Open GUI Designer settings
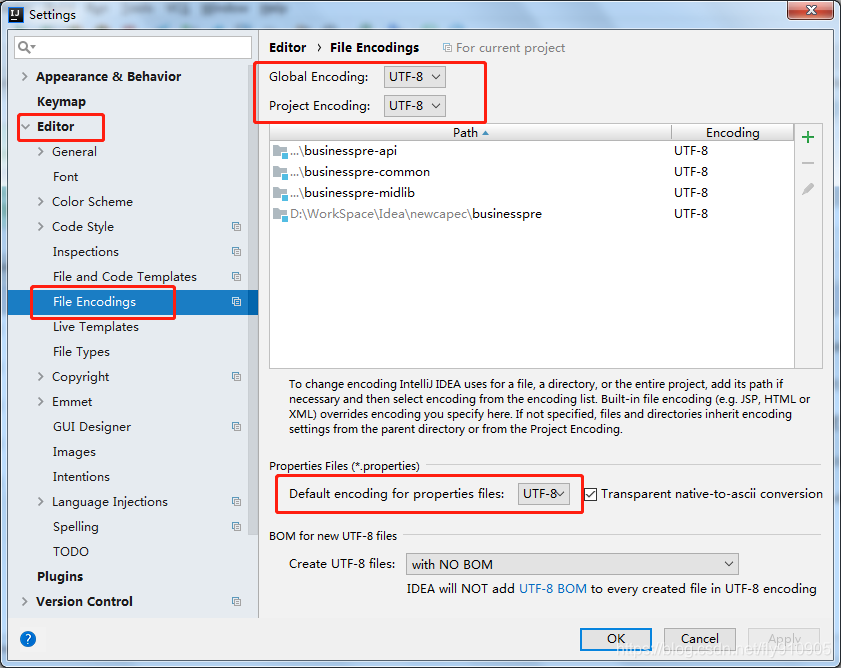 (92, 427)
